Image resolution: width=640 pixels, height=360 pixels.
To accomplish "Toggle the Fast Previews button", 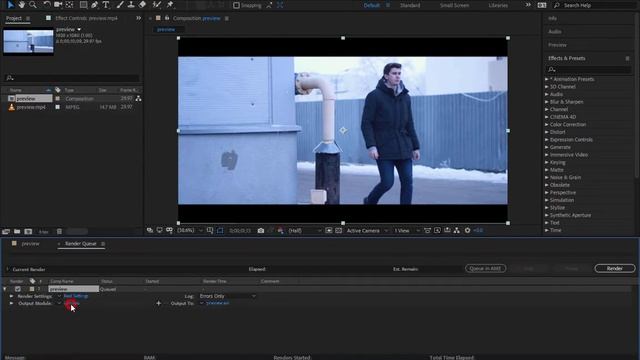I will [437, 231].
